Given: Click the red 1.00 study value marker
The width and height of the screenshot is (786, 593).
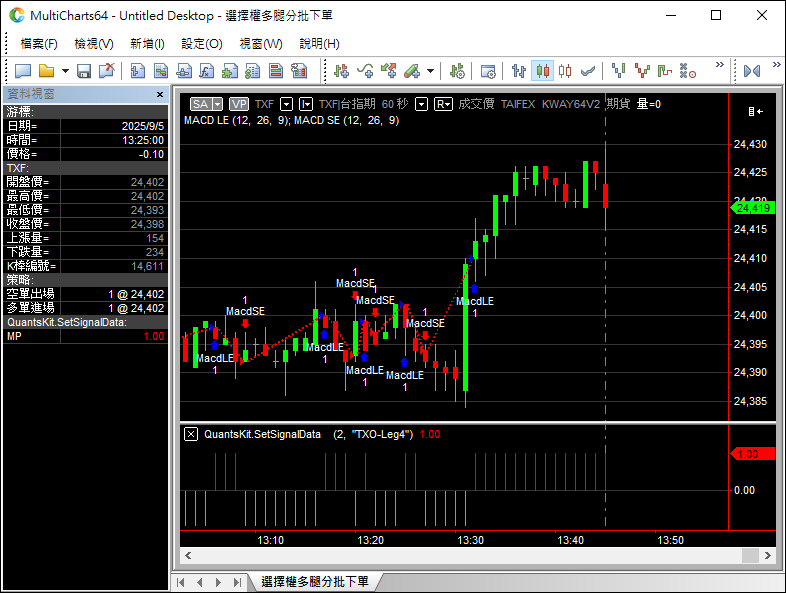Looking at the screenshot, I should tap(753, 454).
